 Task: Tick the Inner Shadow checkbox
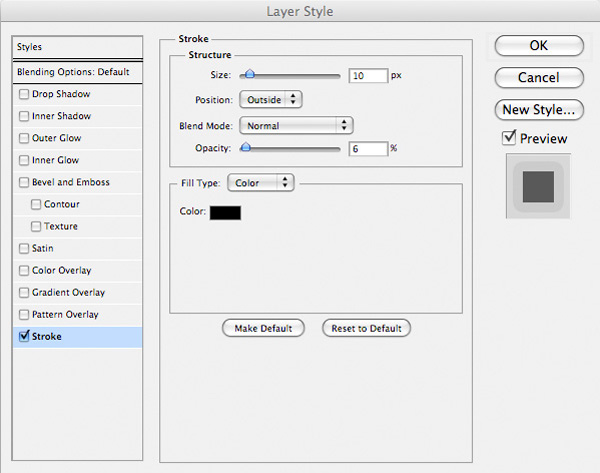click(x=24, y=116)
